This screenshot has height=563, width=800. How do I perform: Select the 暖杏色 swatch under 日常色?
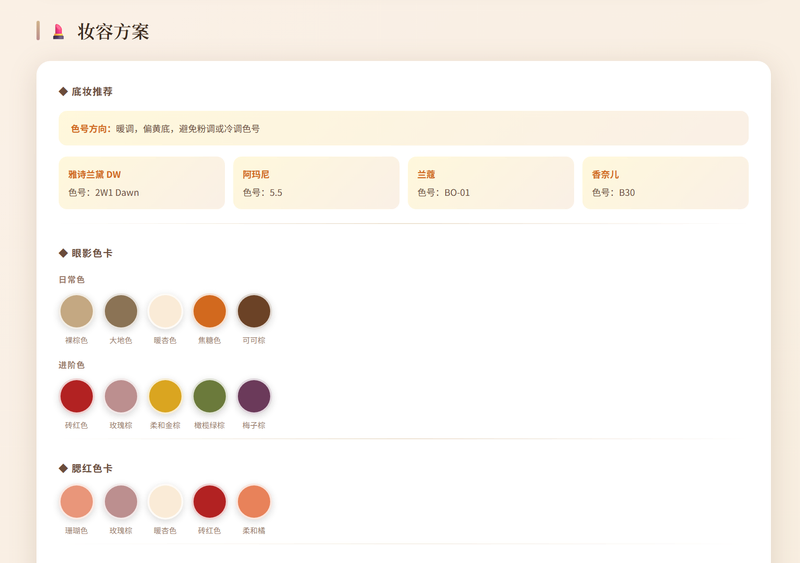tap(165, 311)
